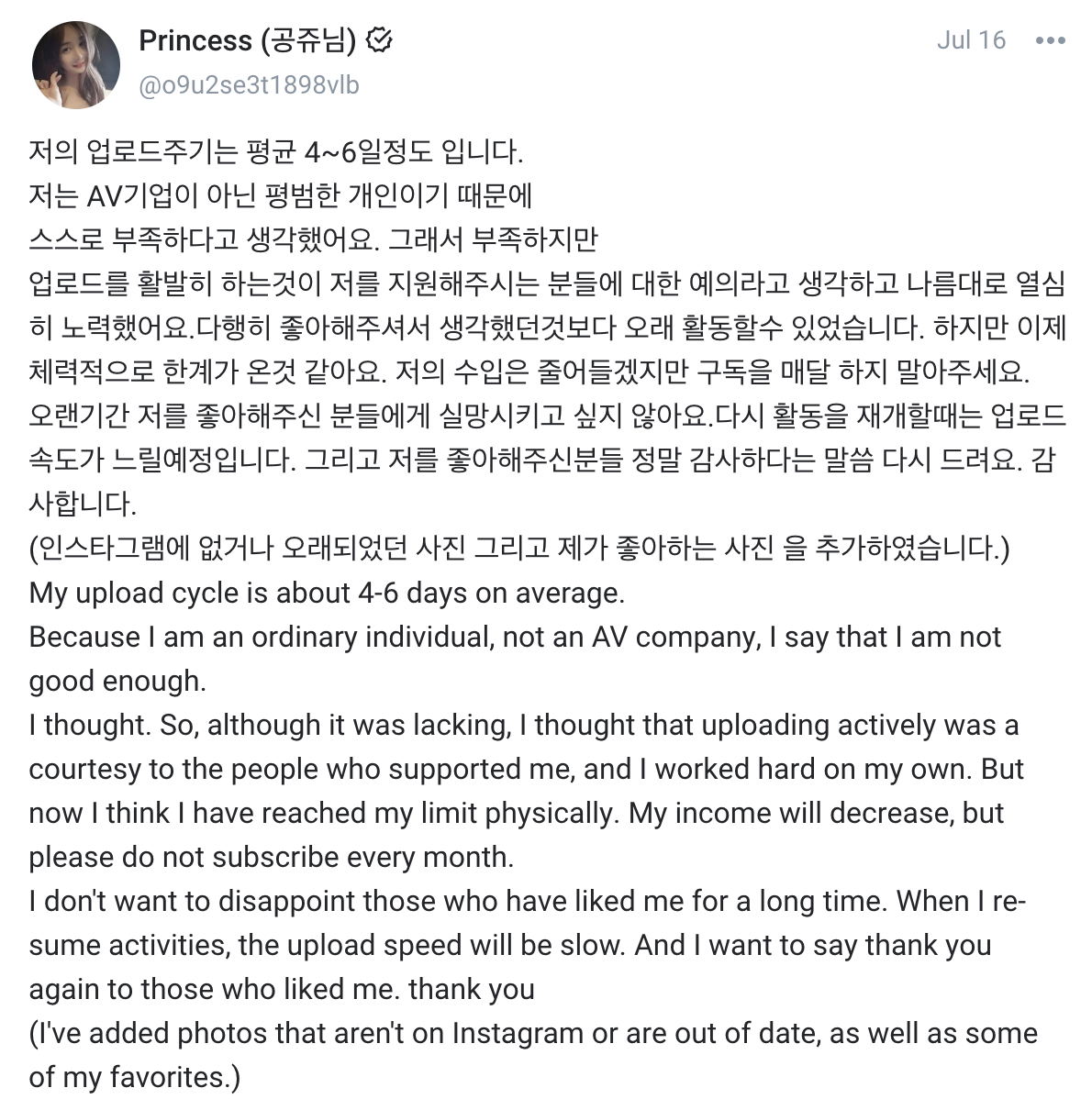Click 'My upload cycle is about 4-6 days' line
Screen dimensions: 1092x1099
(327, 593)
